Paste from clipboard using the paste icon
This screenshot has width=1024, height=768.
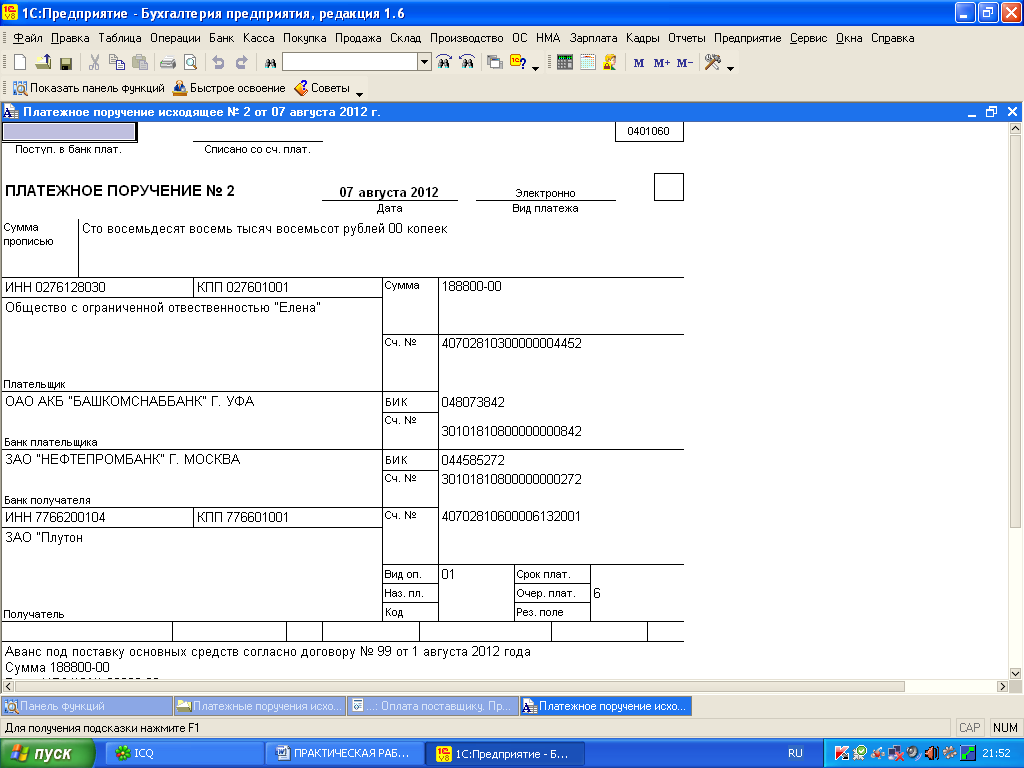coord(140,63)
